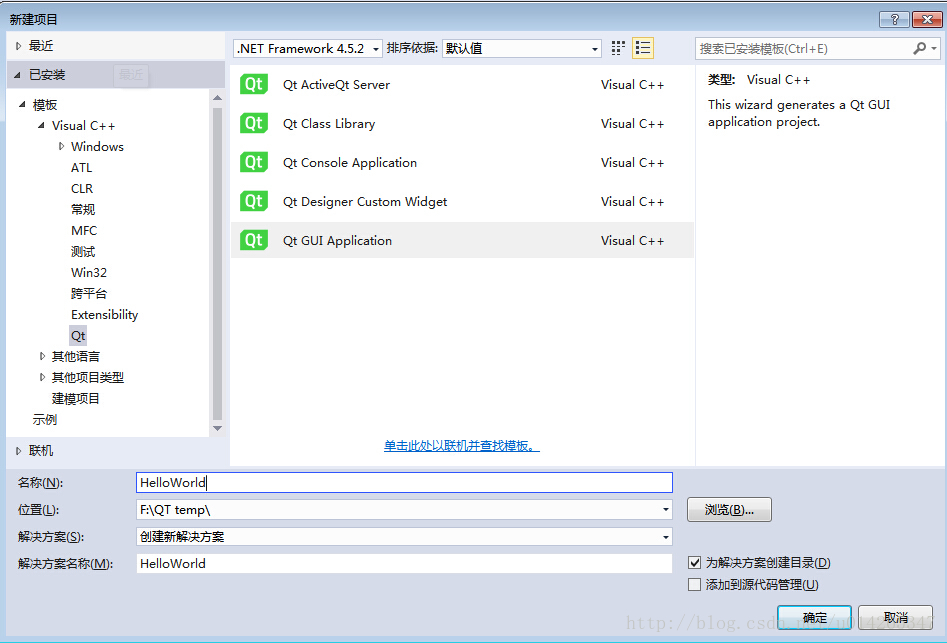
Task: Click tree scrollbar down arrow
Action: (217, 429)
